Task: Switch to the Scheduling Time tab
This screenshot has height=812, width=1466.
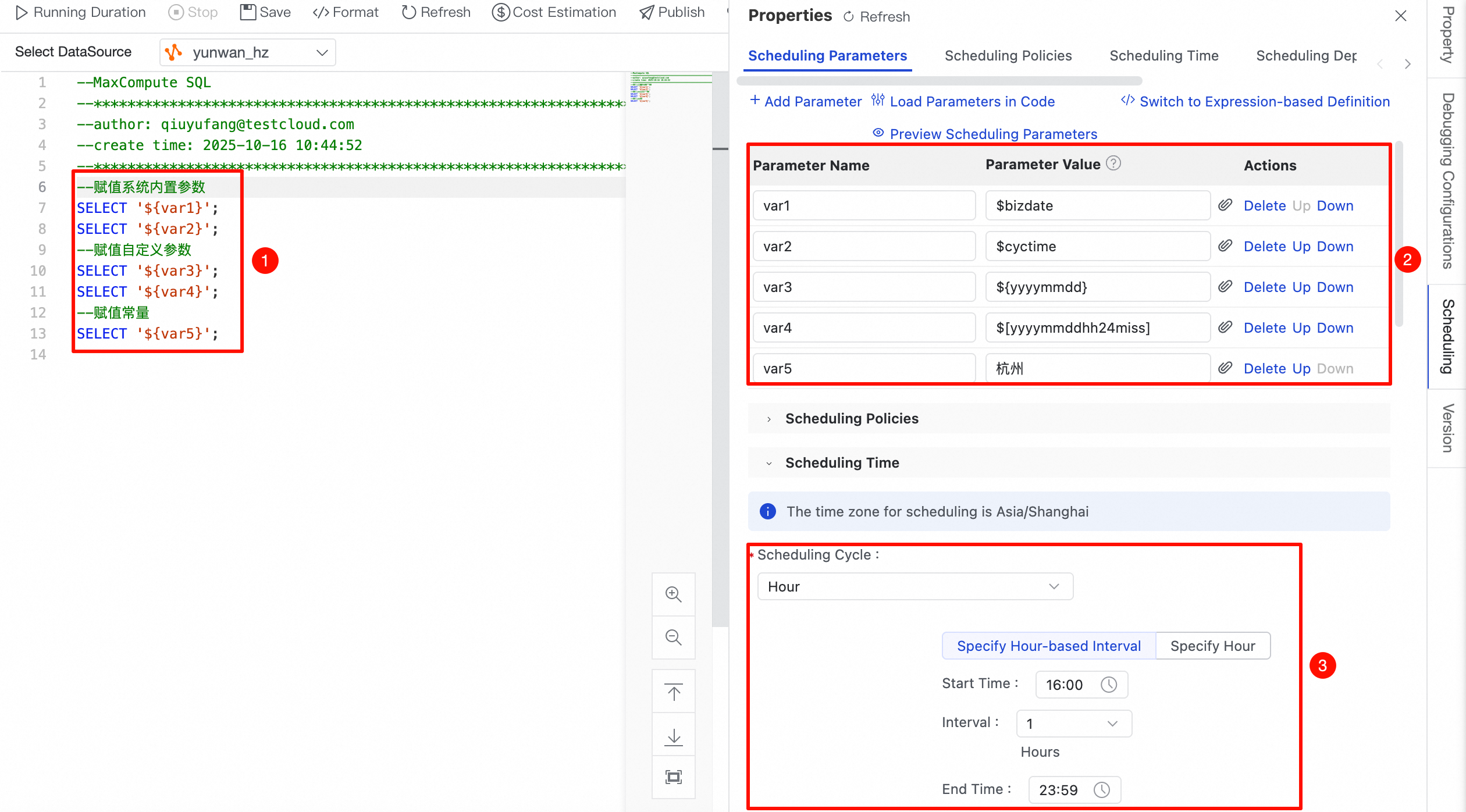Action: coord(1163,56)
